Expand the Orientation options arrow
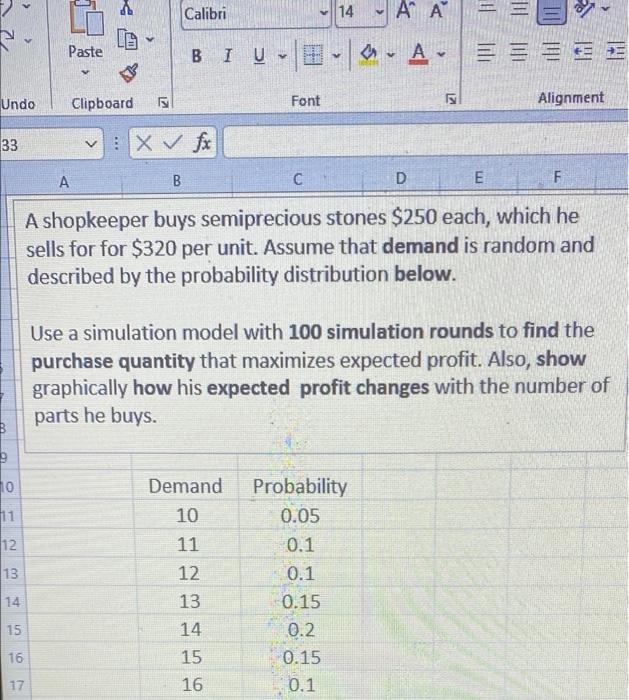Image resolution: width=629 pixels, height=700 pixels. point(606,8)
